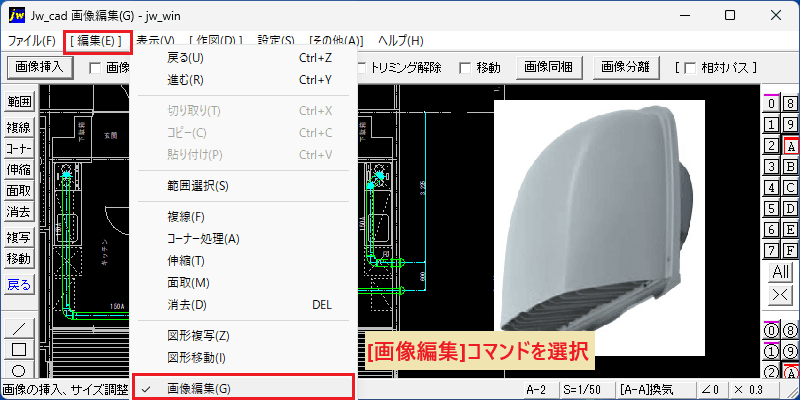Image resolution: width=800 pixels, height=400 pixels.
Task: Click layer button D in the layer bar
Action: [790, 209]
